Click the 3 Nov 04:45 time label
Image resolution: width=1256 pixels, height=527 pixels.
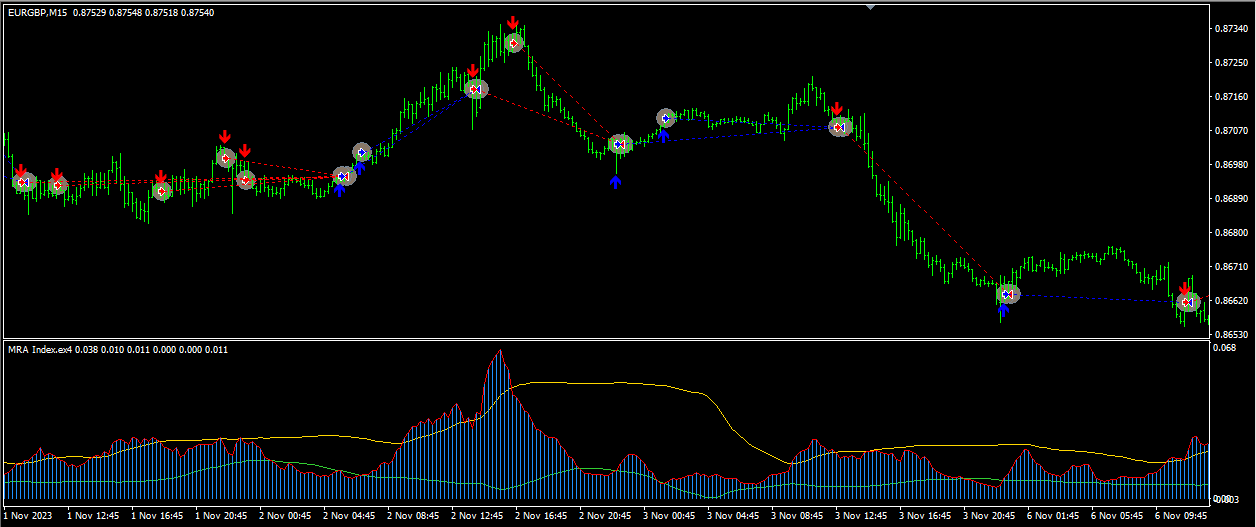(733, 516)
